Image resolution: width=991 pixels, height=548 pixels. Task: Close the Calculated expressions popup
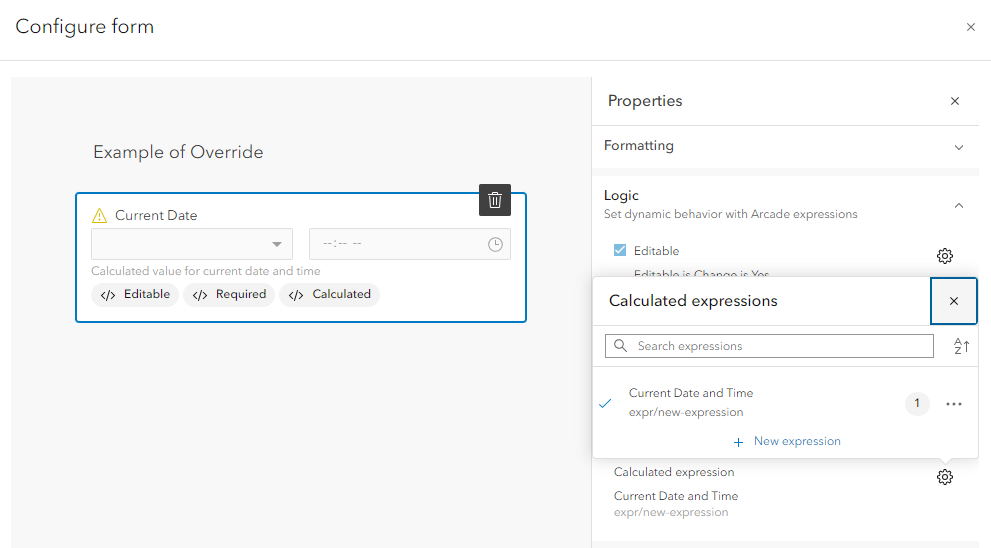[x=954, y=301]
